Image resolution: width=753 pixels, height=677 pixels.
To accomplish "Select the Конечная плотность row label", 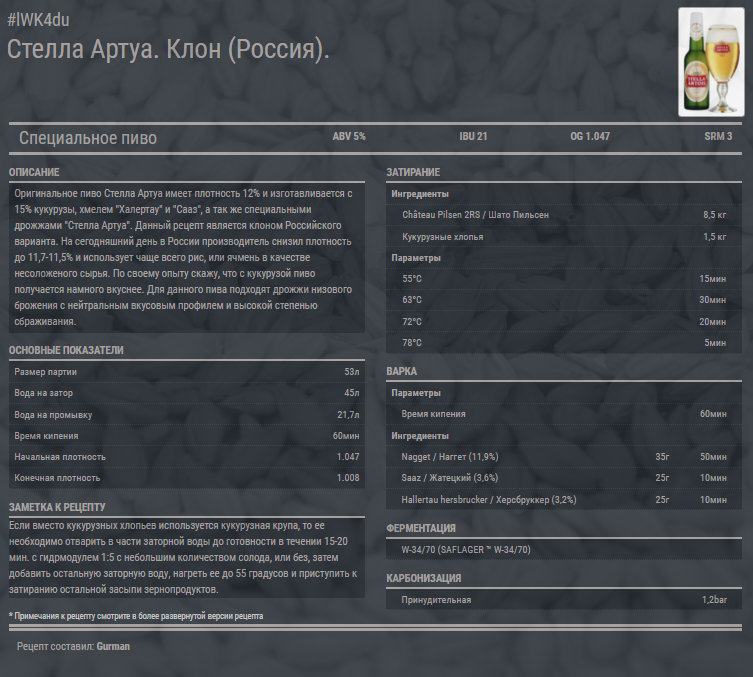I will tap(57, 478).
